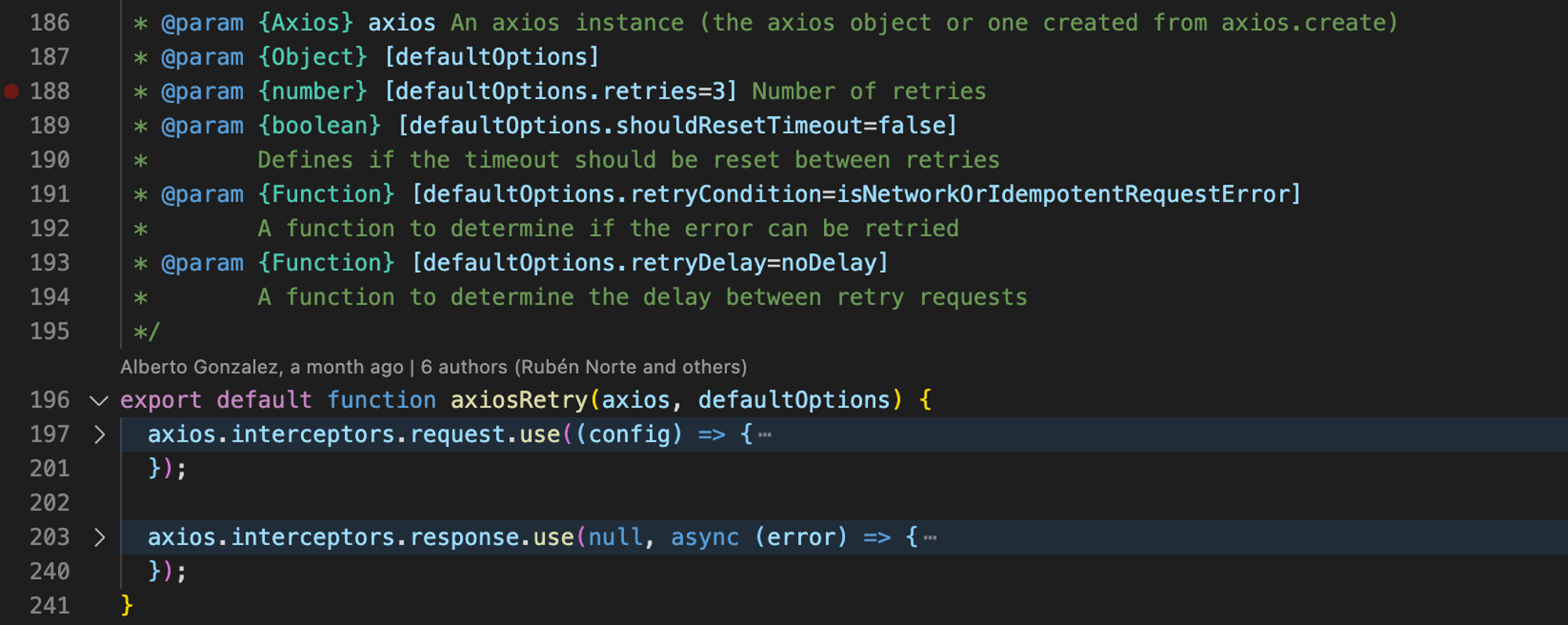
Task: Expand the folded request interceptor at line 197
Action: pyautogui.click(x=100, y=434)
